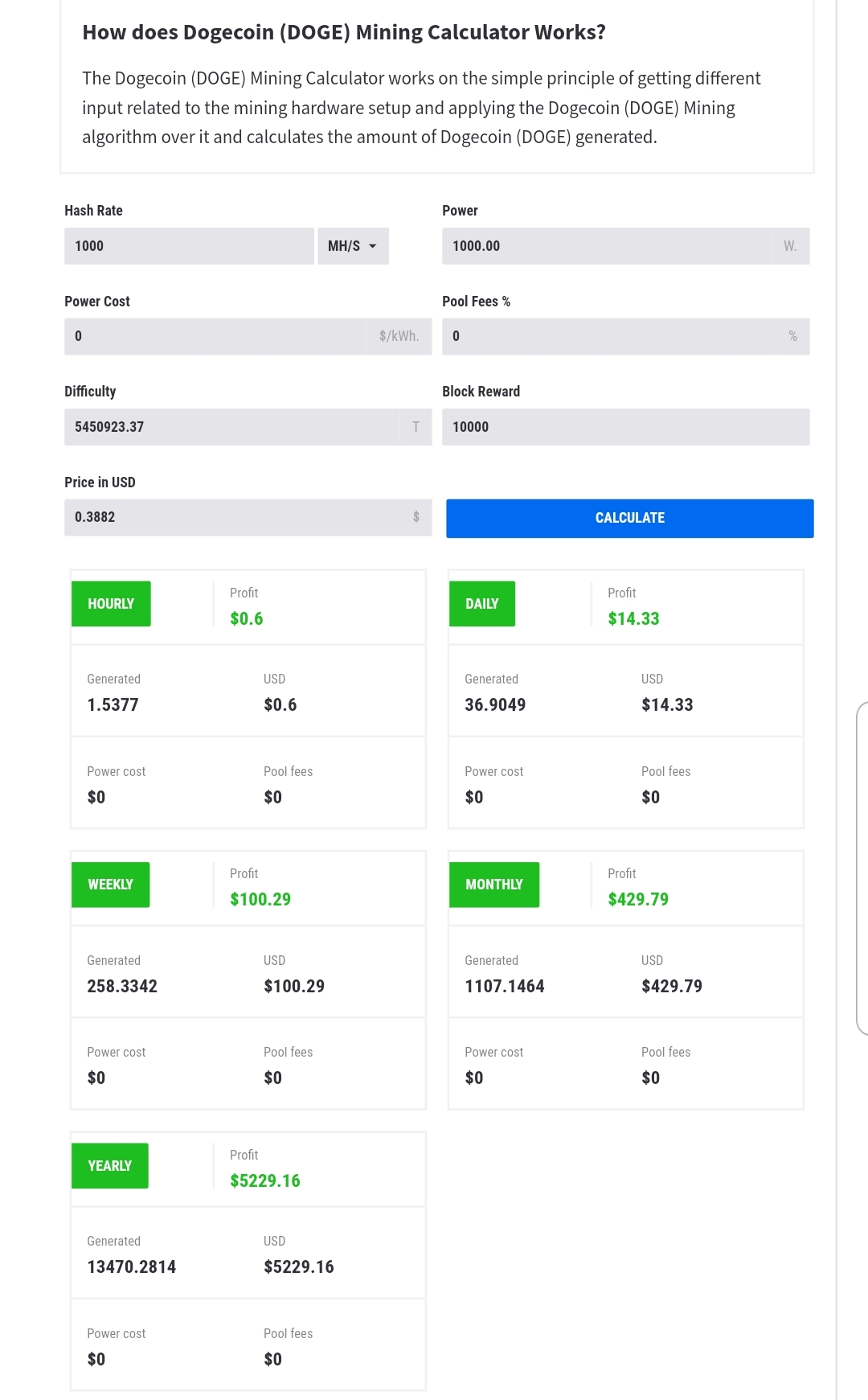Click the $/kWh unit suffix
The image size is (868, 1400).
tap(399, 336)
